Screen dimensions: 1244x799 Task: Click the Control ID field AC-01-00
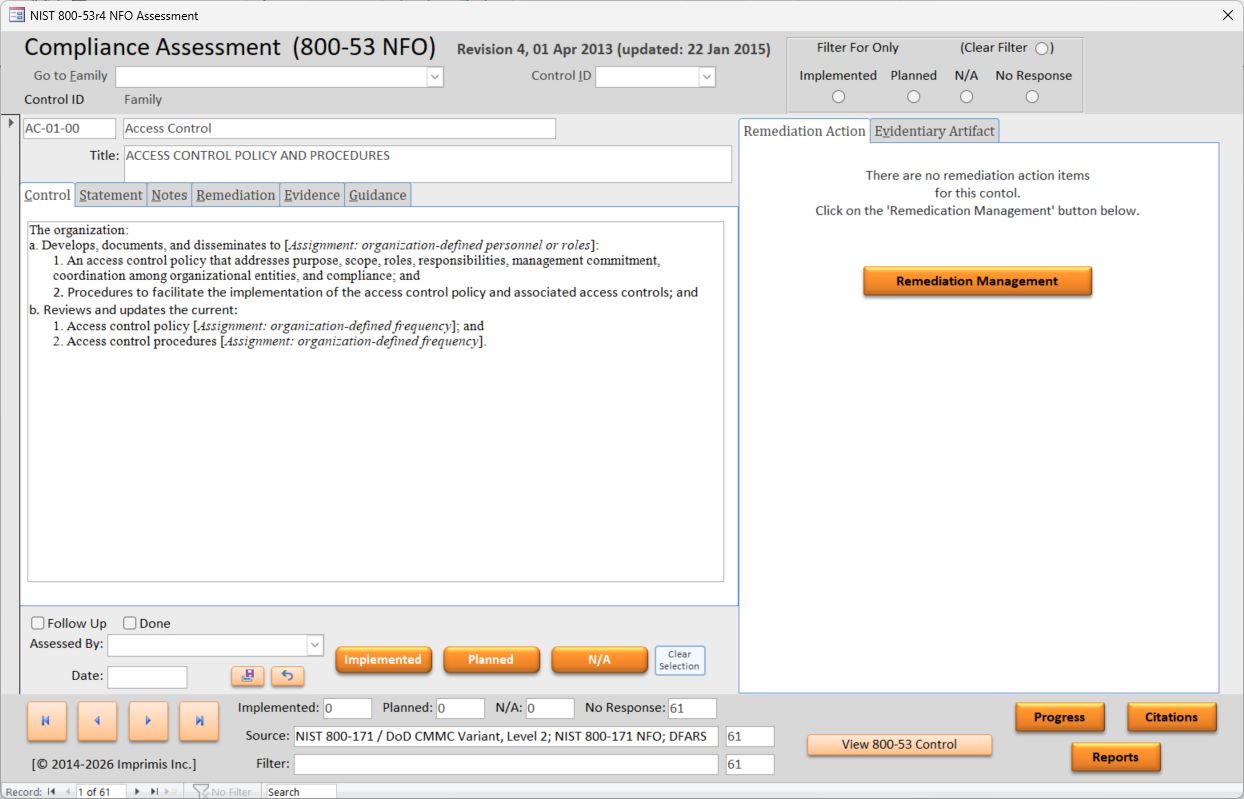click(x=70, y=128)
